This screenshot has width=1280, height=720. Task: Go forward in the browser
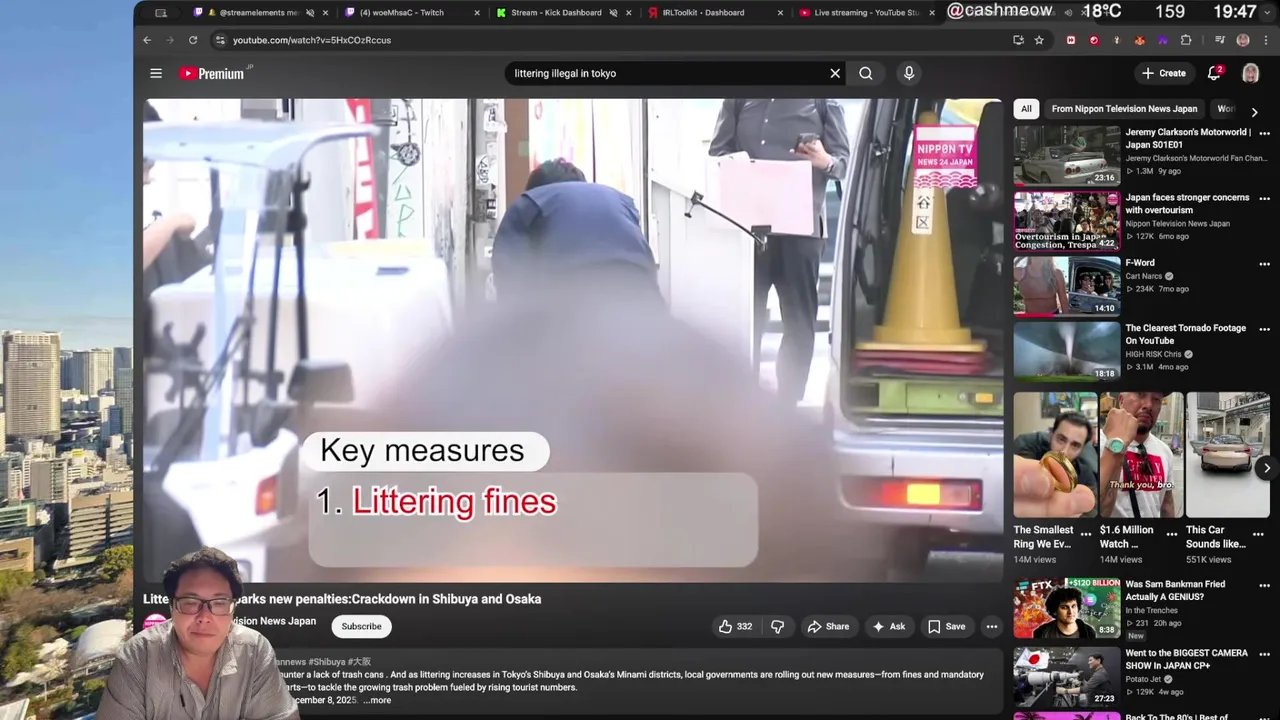(169, 40)
